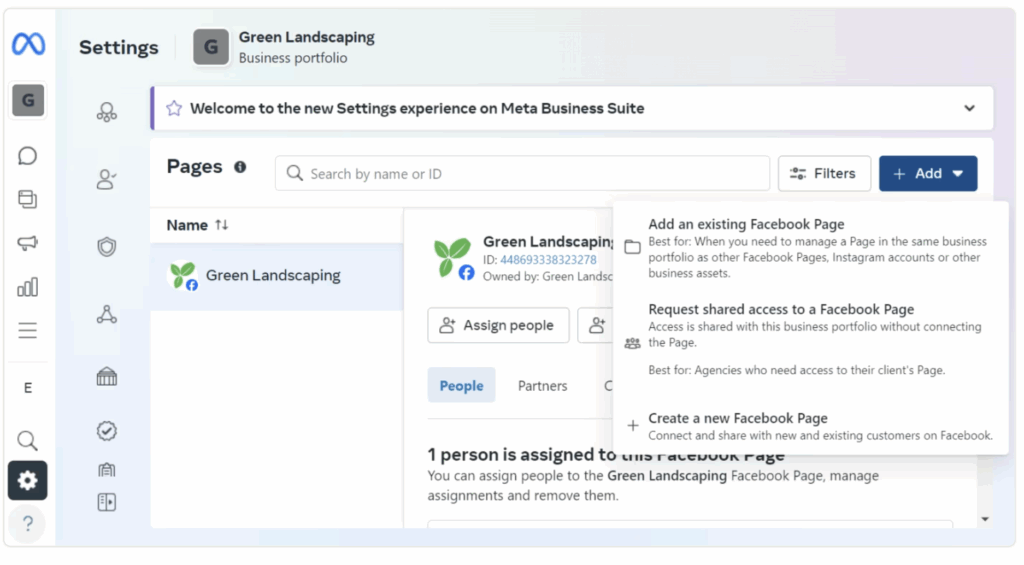Image resolution: width=1024 pixels, height=565 pixels.
Task: Click the Welcome to the new Settings experience text
Action: [417, 108]
